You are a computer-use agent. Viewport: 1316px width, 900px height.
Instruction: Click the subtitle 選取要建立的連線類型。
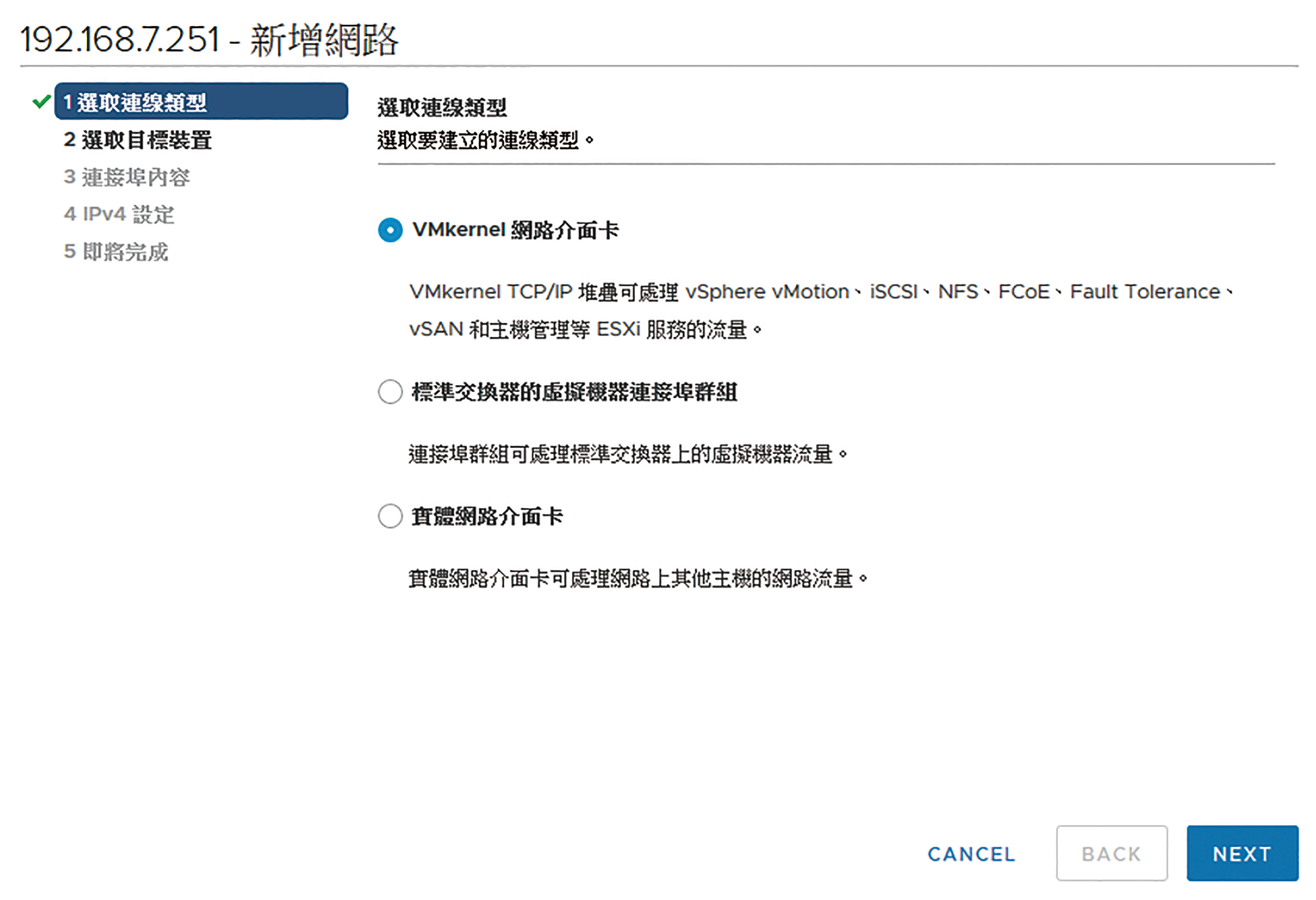[x=486, y=140]
